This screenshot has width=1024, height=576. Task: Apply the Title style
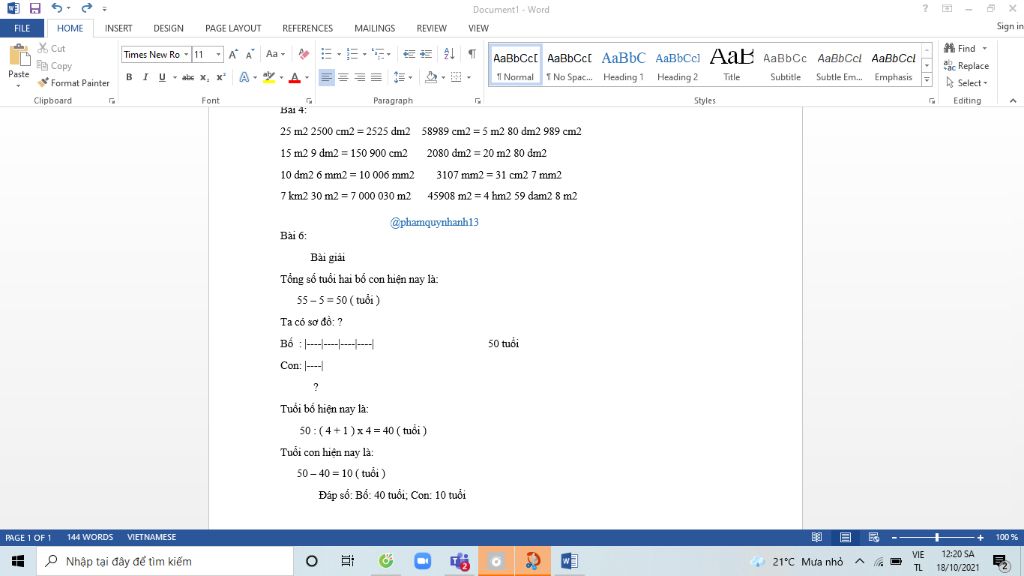click(x=731, y=65)
